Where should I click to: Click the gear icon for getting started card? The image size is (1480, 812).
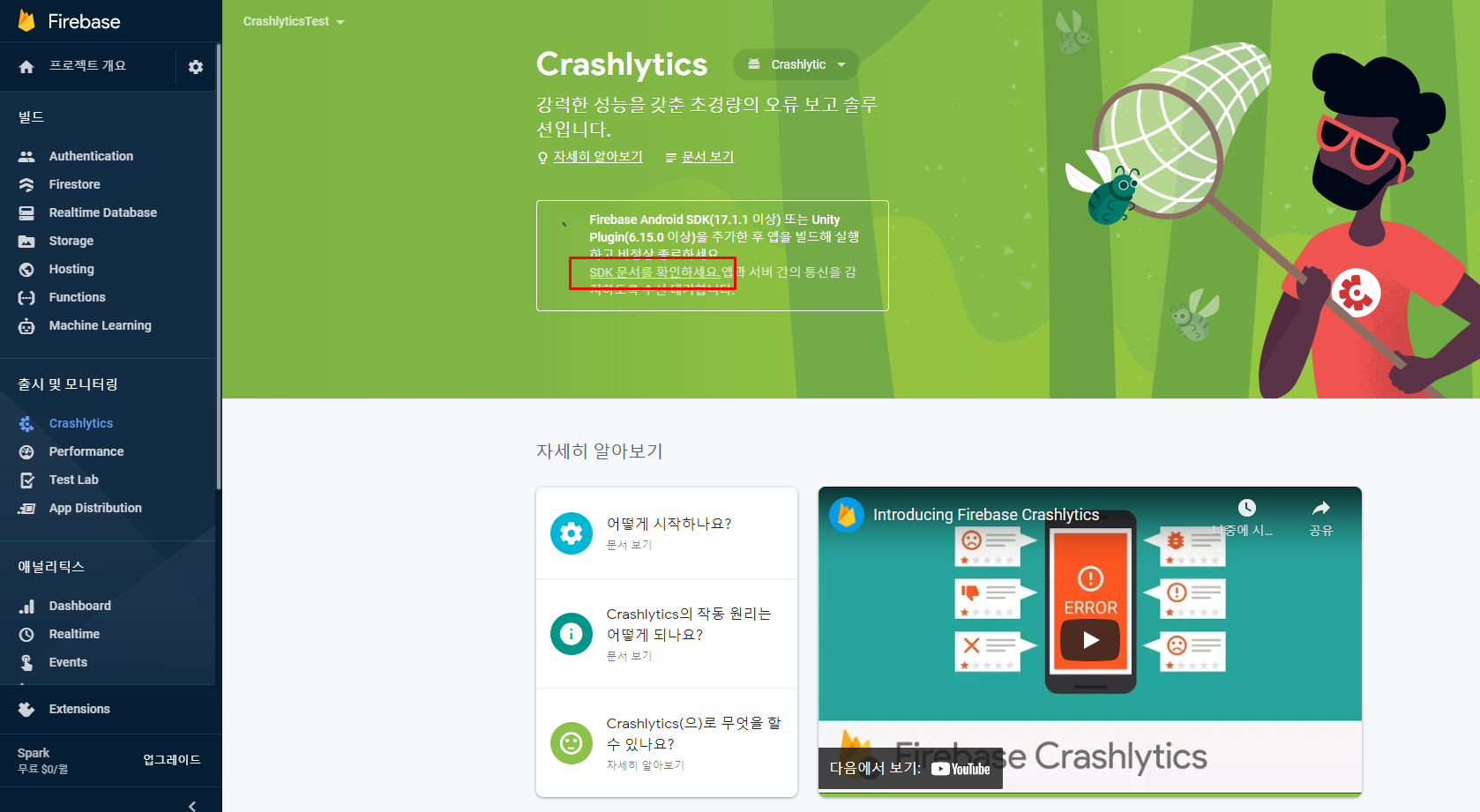[572, 533]
